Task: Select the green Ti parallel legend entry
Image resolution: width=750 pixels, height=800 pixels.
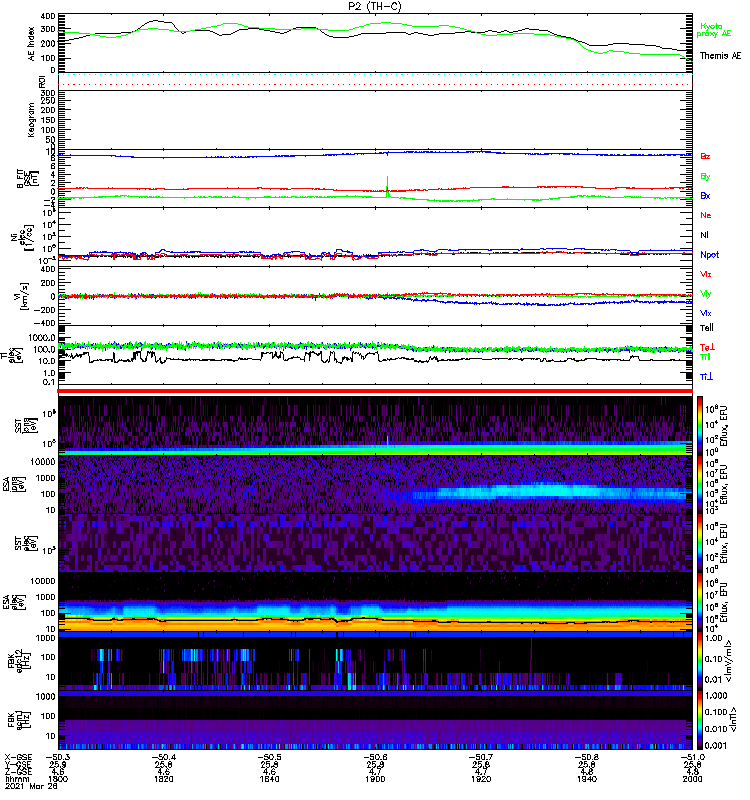Action: (705, 357)
